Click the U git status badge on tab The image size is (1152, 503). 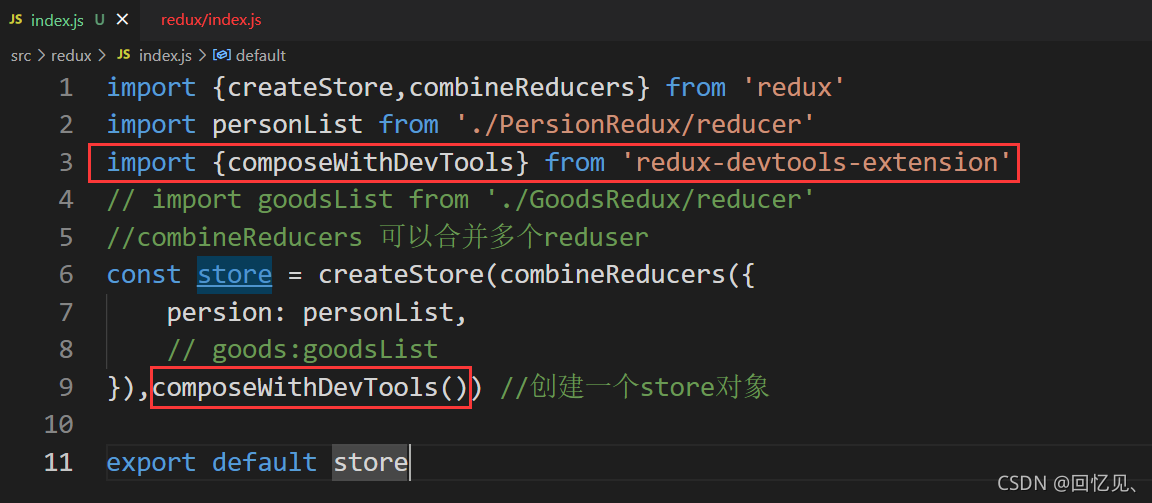[99, 21]
